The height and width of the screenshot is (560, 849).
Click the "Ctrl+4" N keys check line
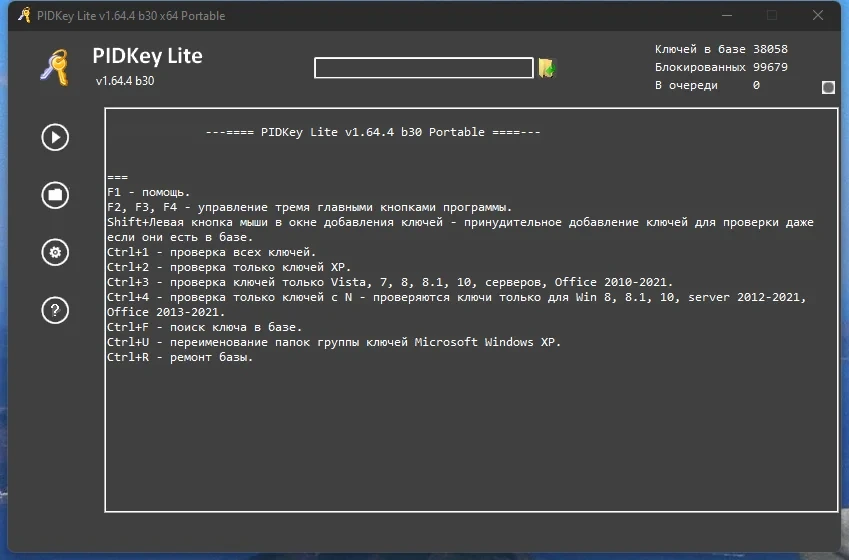[x=456, y=297]
